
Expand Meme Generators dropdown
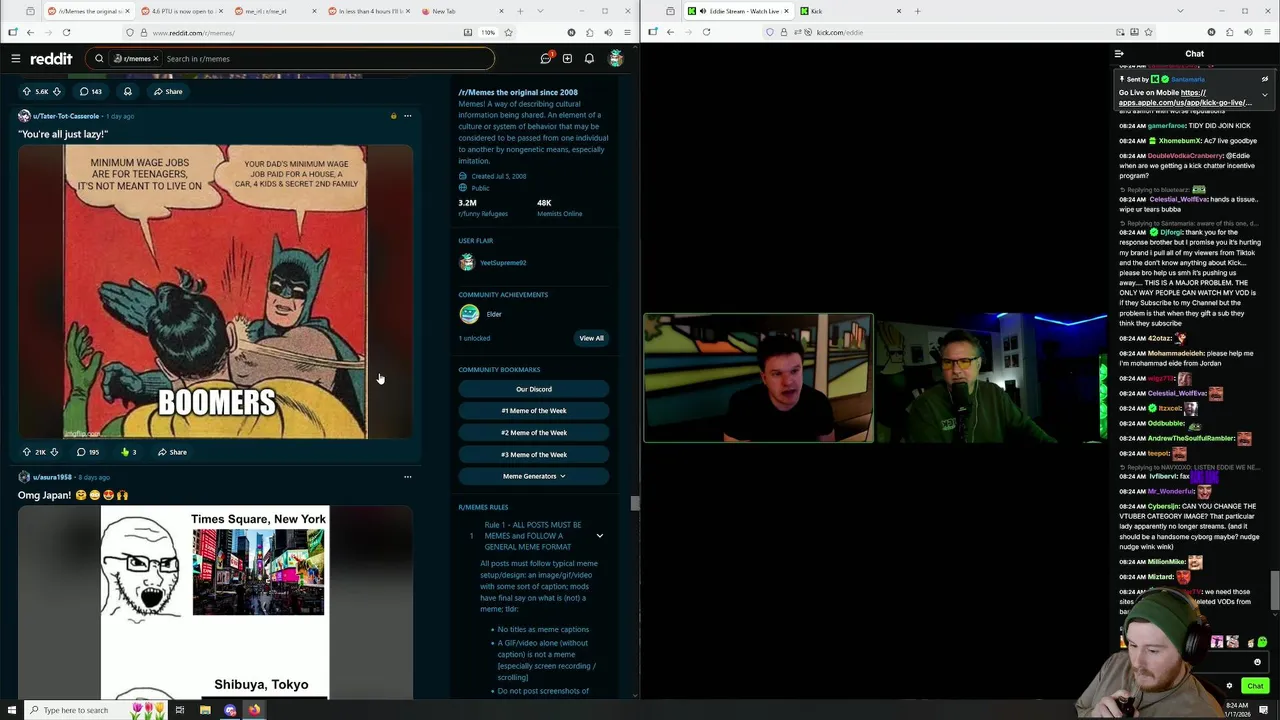534,476
